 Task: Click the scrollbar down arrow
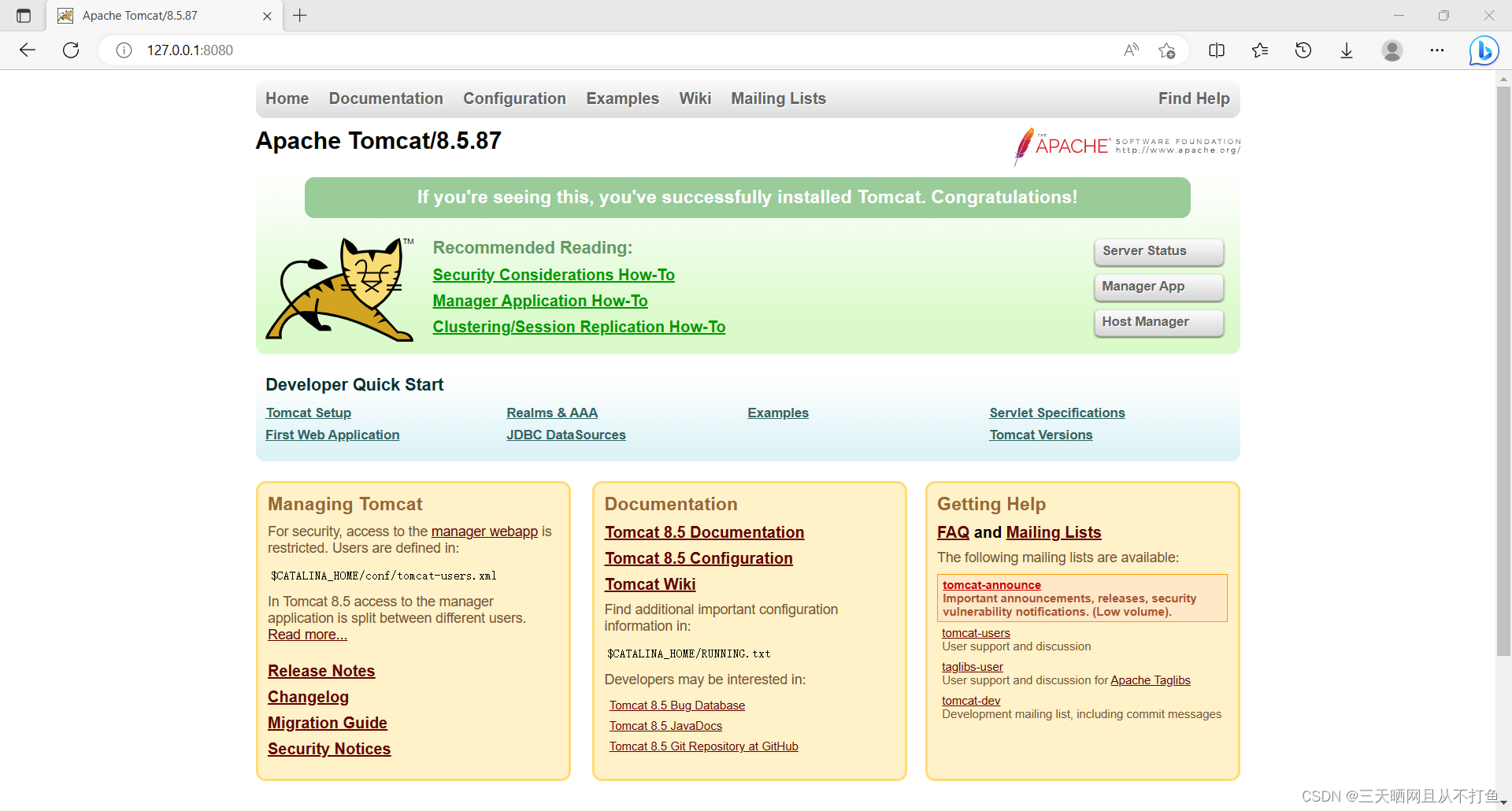[1503, 802]
